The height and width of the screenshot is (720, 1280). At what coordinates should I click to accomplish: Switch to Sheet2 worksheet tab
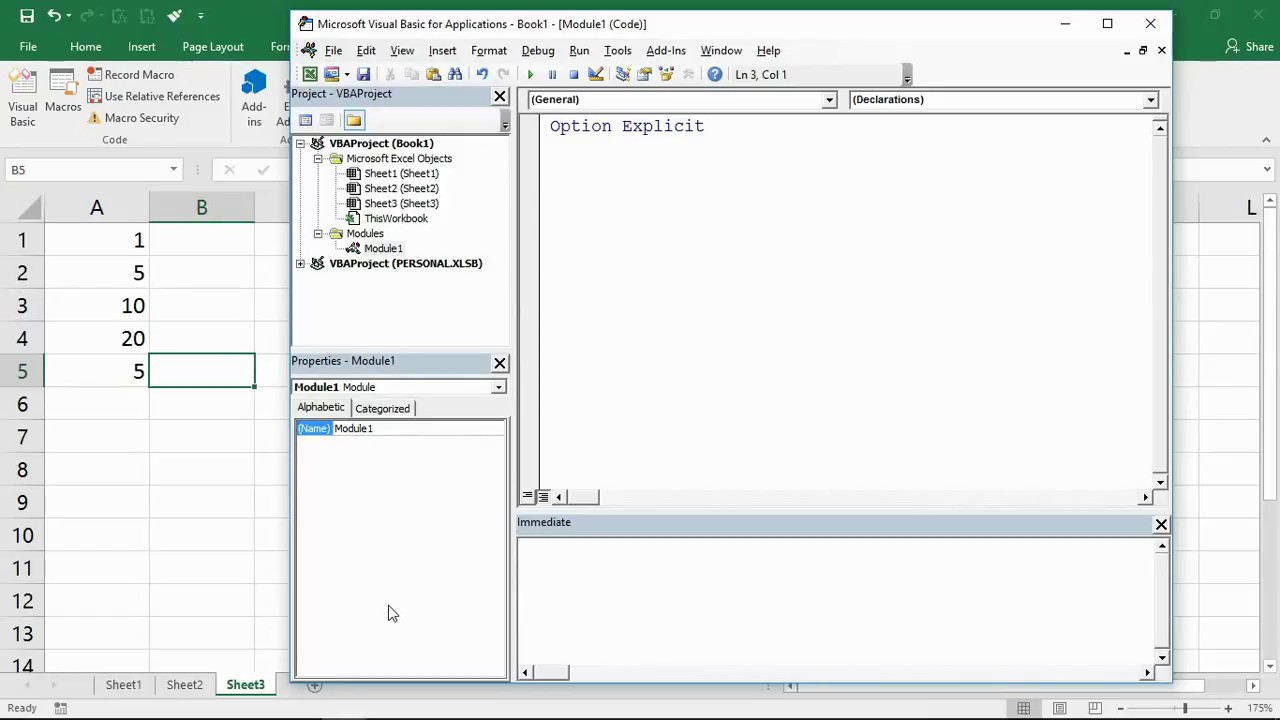click(x=185, y=685)
